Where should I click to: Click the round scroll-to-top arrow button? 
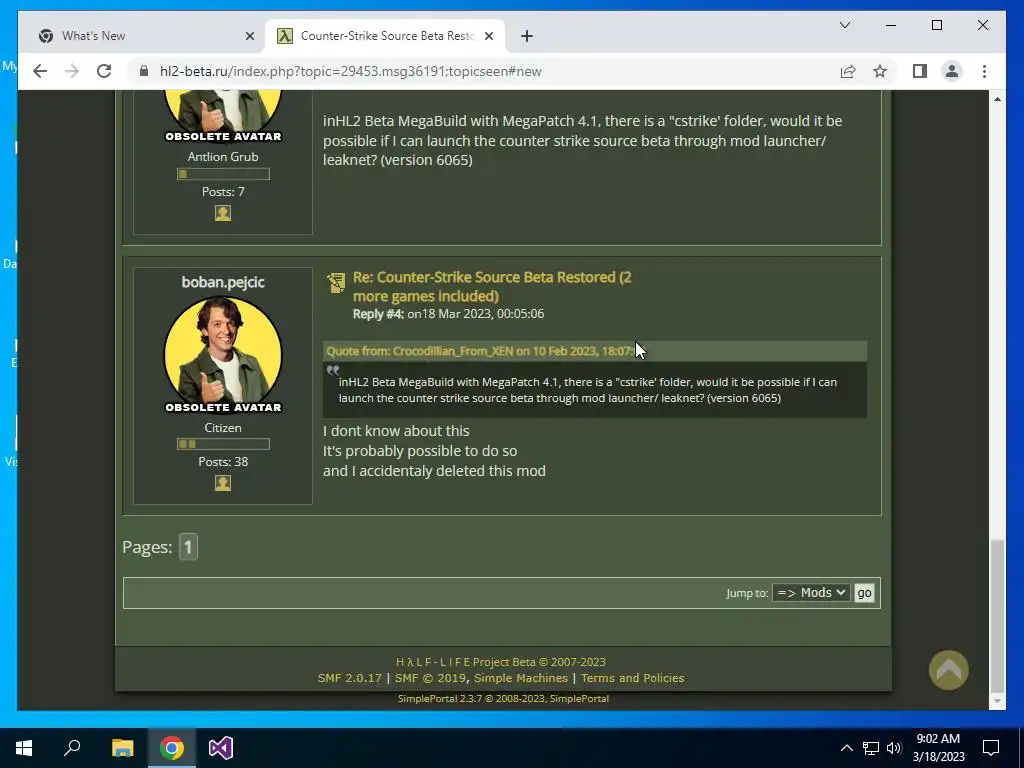click(948, 670)
